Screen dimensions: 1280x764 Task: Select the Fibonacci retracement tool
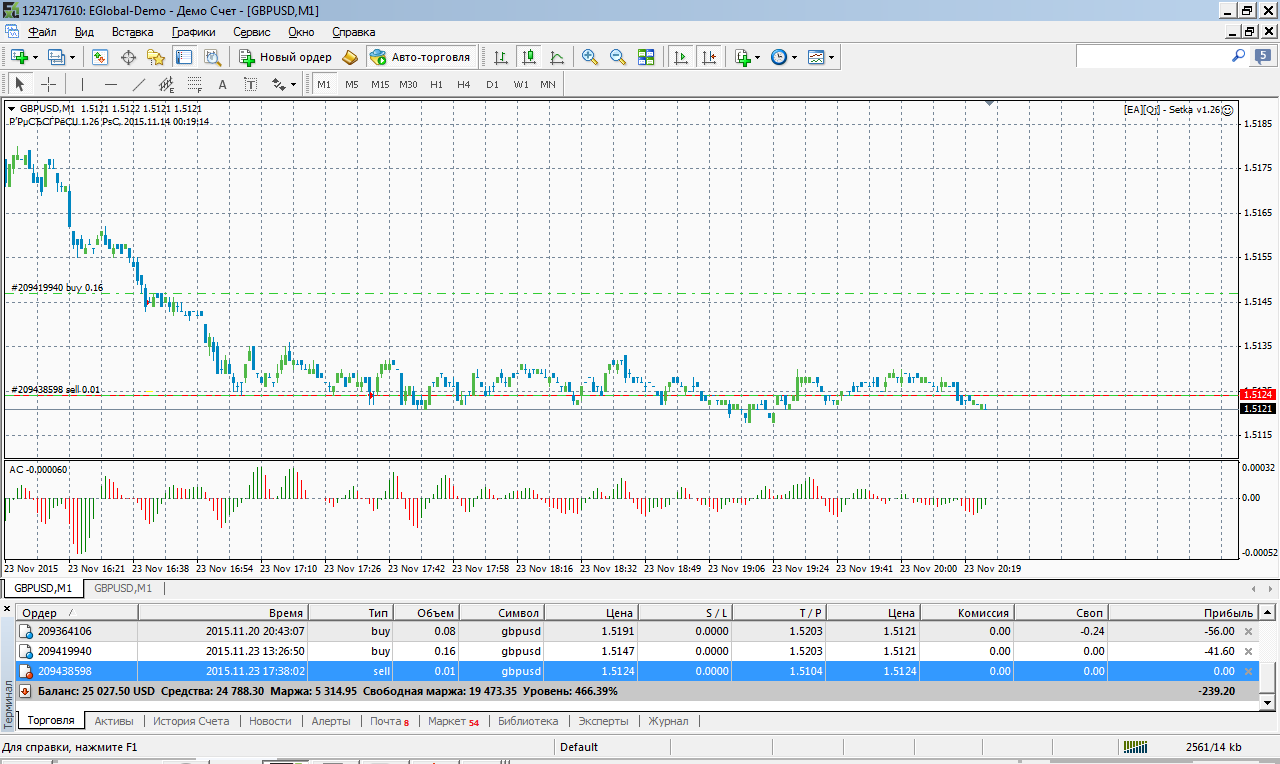tap(195, 85)
